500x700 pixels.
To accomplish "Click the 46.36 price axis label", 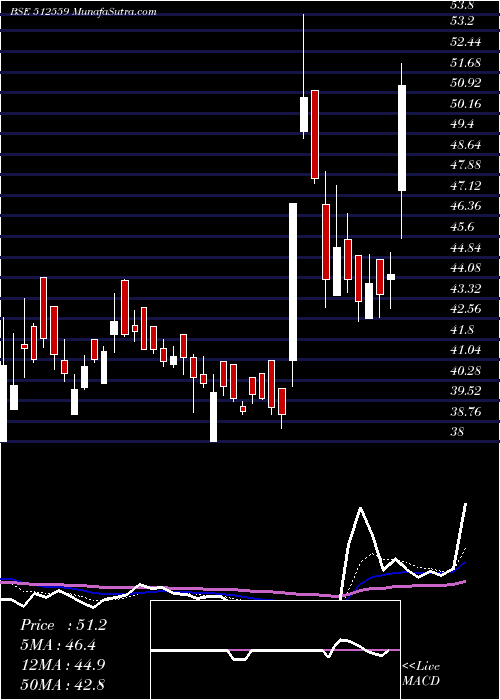I will pyautogui.click(x=466, y=206).
